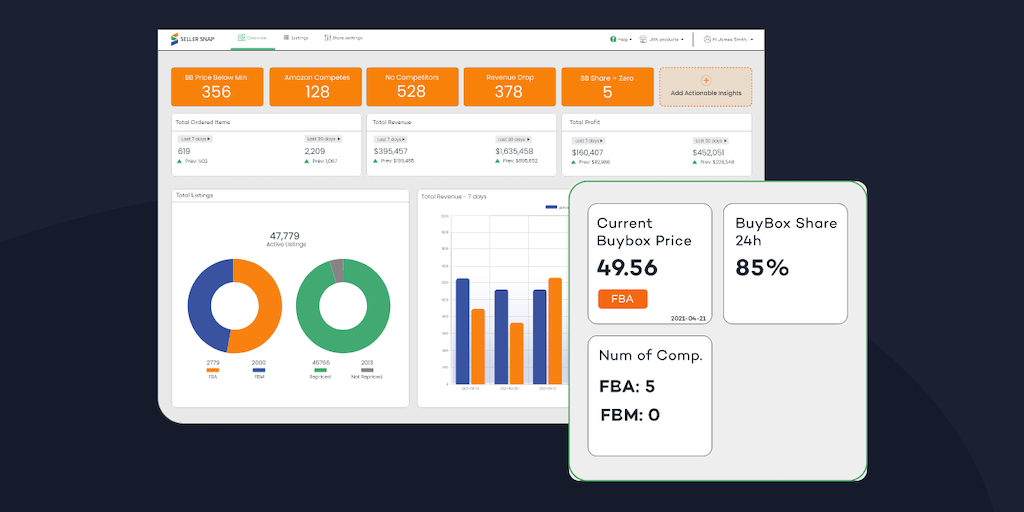This screenshot has height=512, width=1024.
Task: Click the blue legend swatch in revenue chart
Action: point(552,207)
